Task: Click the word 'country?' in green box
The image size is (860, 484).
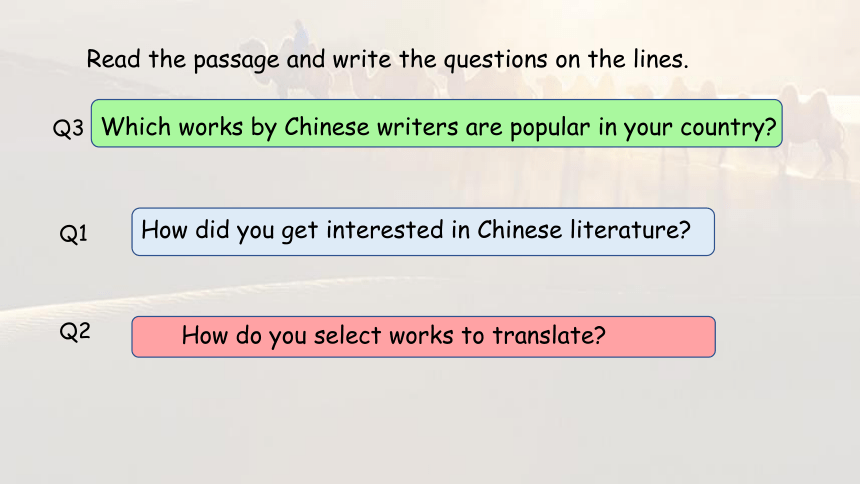Action: click(x=728, y=128)
